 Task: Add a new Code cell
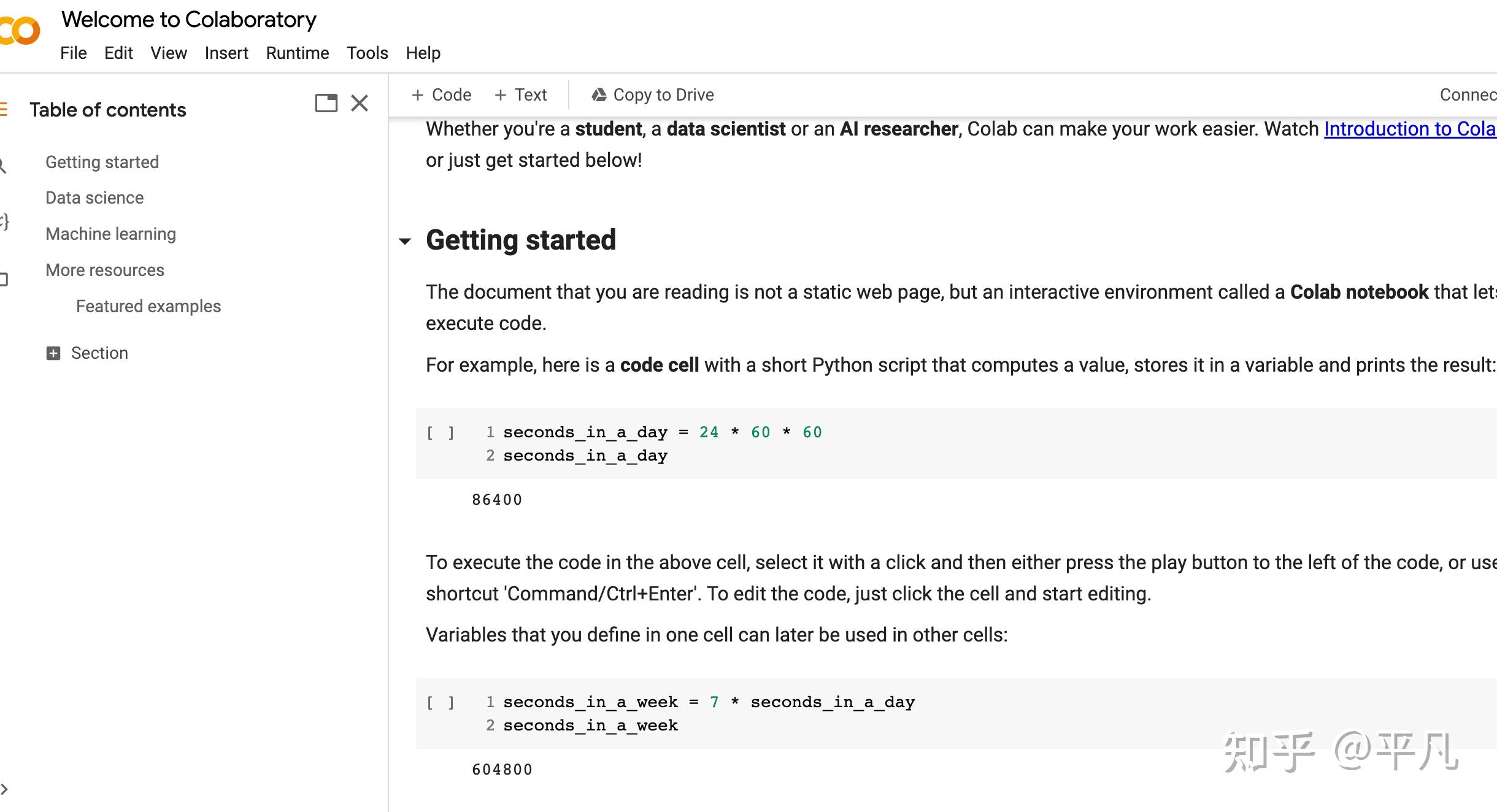pos(442,95)
